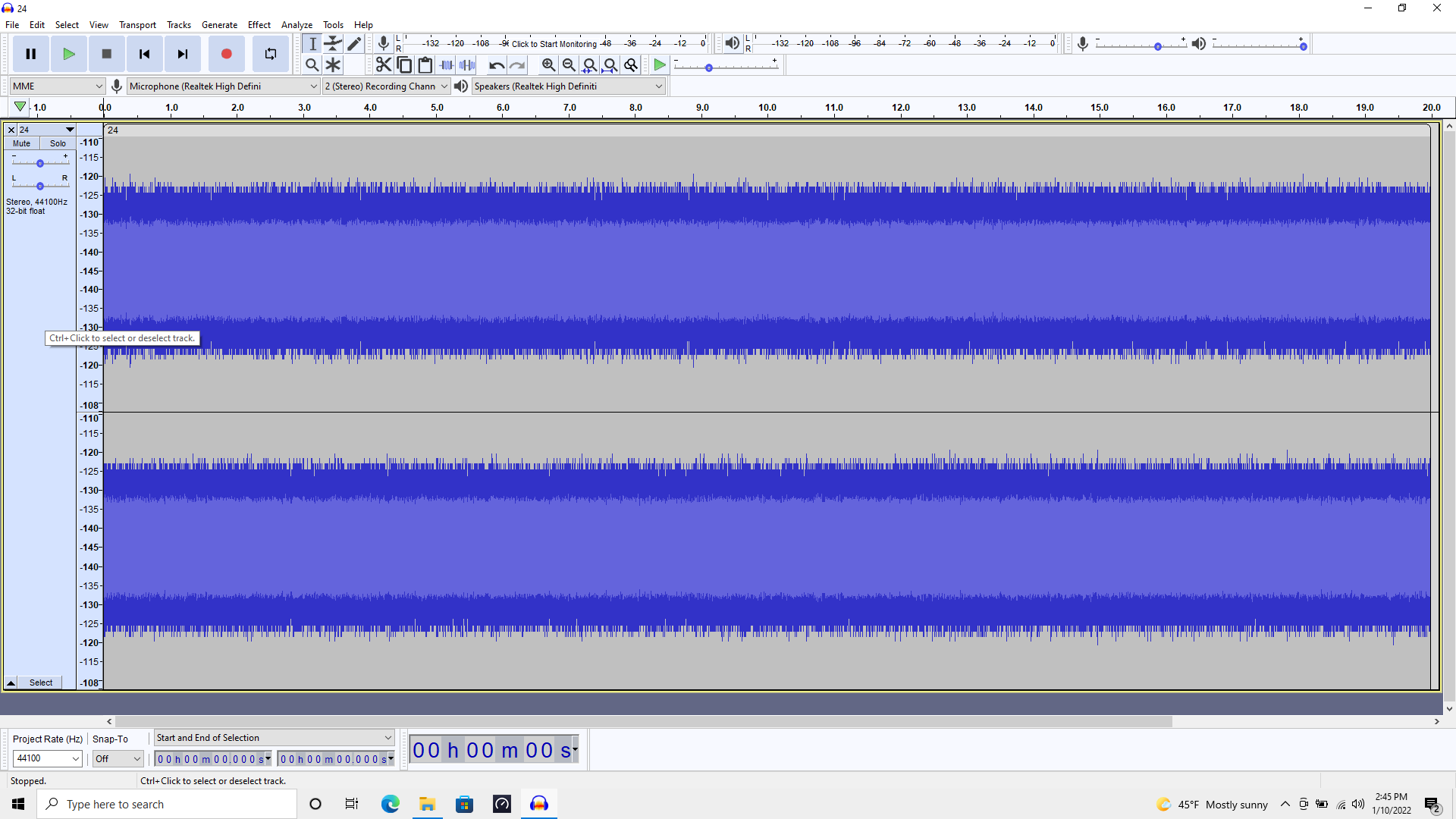Open Start and End of Selection dropdown

coord(274,738)
